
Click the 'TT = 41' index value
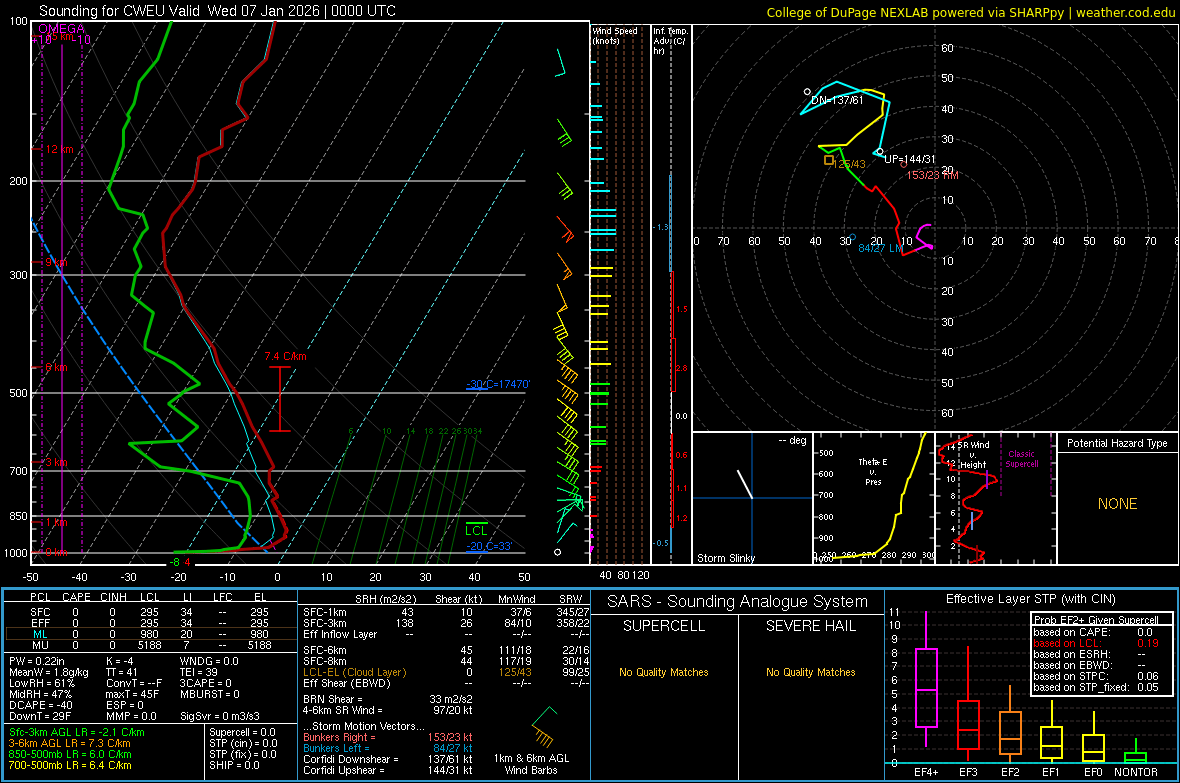click(122, 672)
